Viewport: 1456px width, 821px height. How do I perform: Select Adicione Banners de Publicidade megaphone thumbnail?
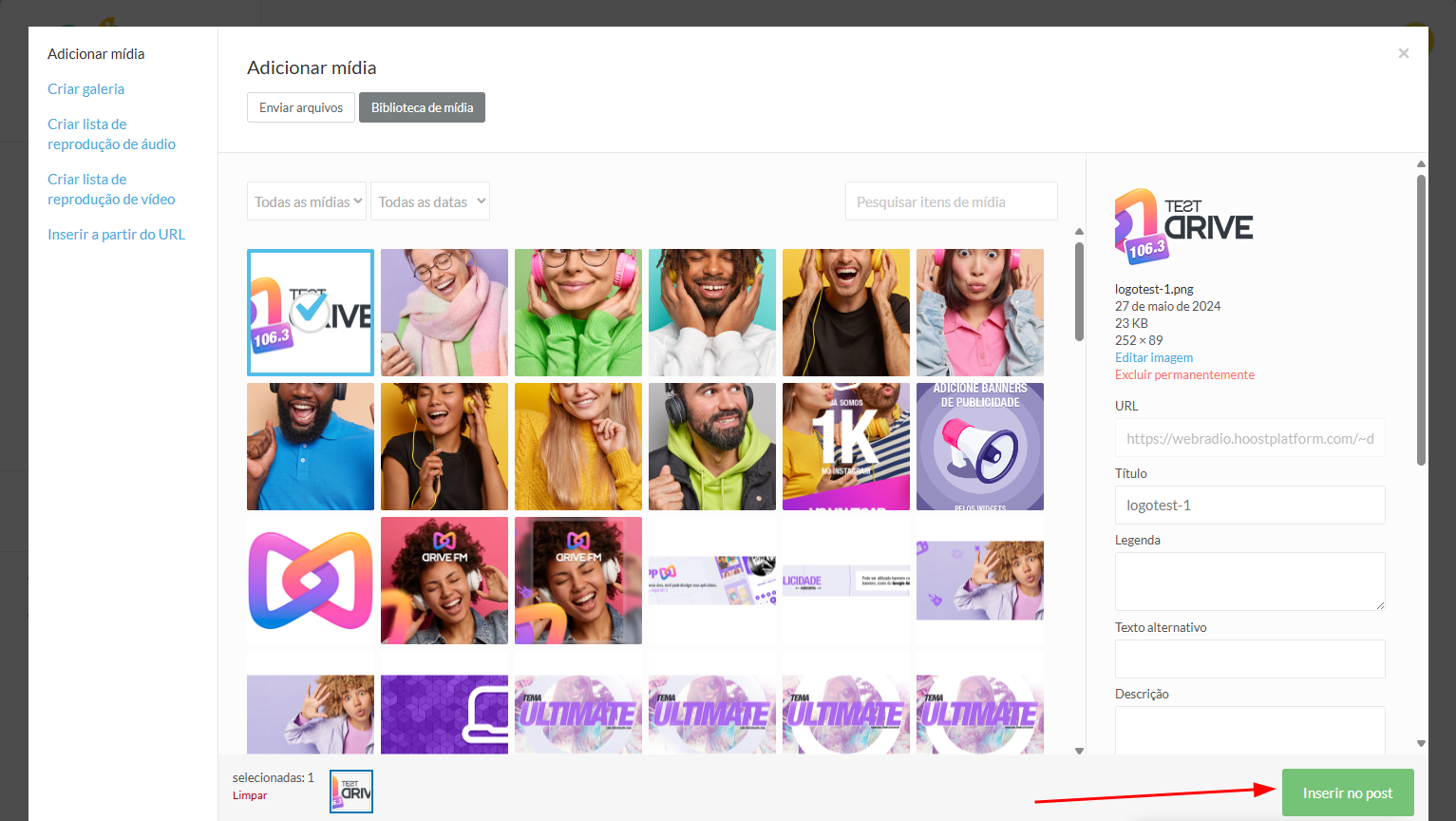coord(980,447)
